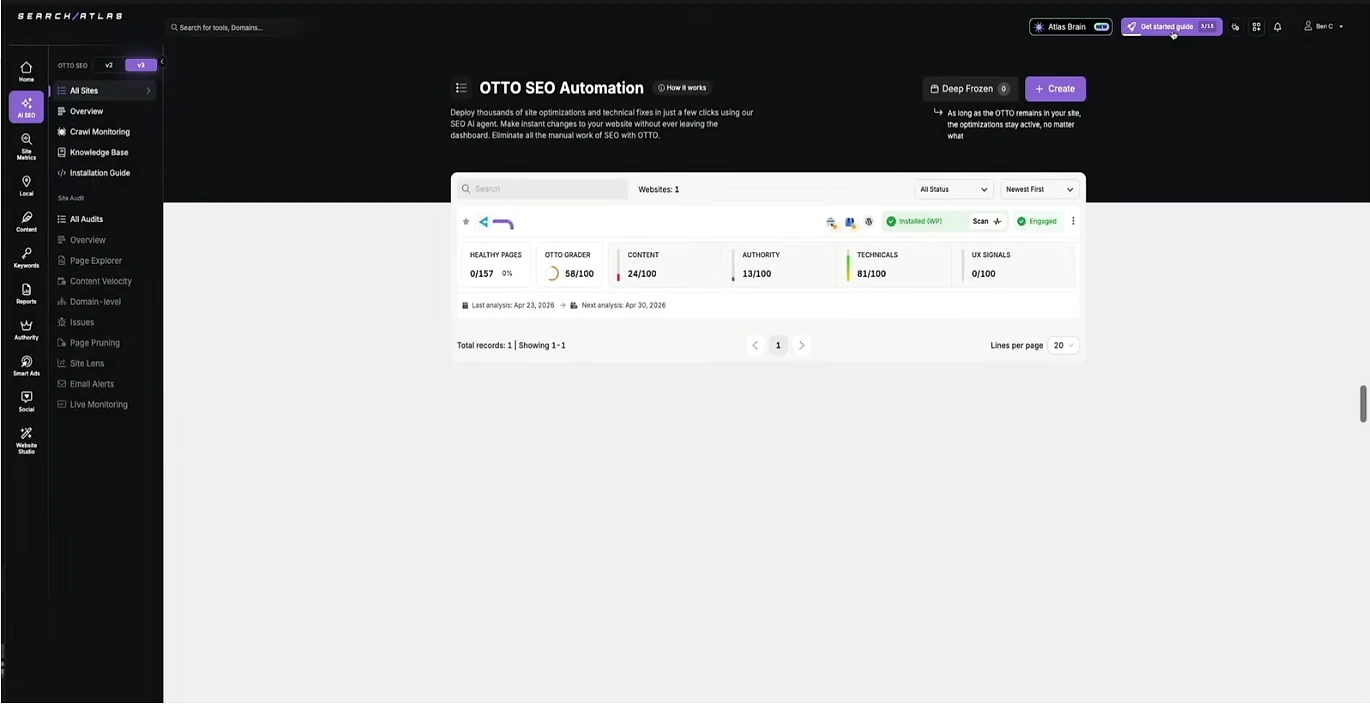Viewport: 1370px width, 706px height.
Task: Open All Audits under Site Audit
Action: [80, 219]
